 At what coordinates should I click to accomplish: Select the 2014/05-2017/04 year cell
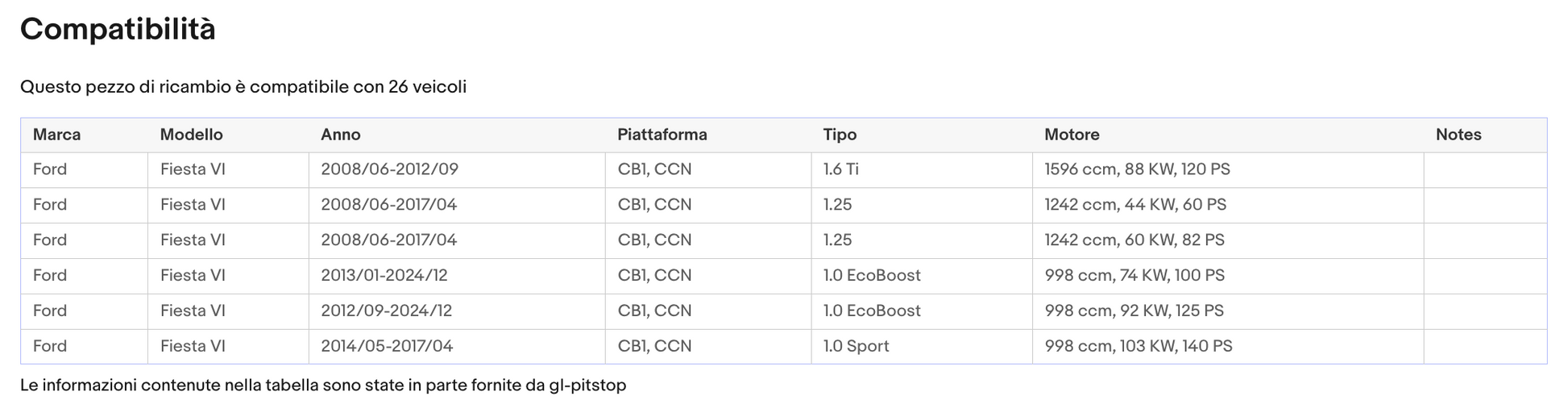pyautogui.click(x=457, y=347)
